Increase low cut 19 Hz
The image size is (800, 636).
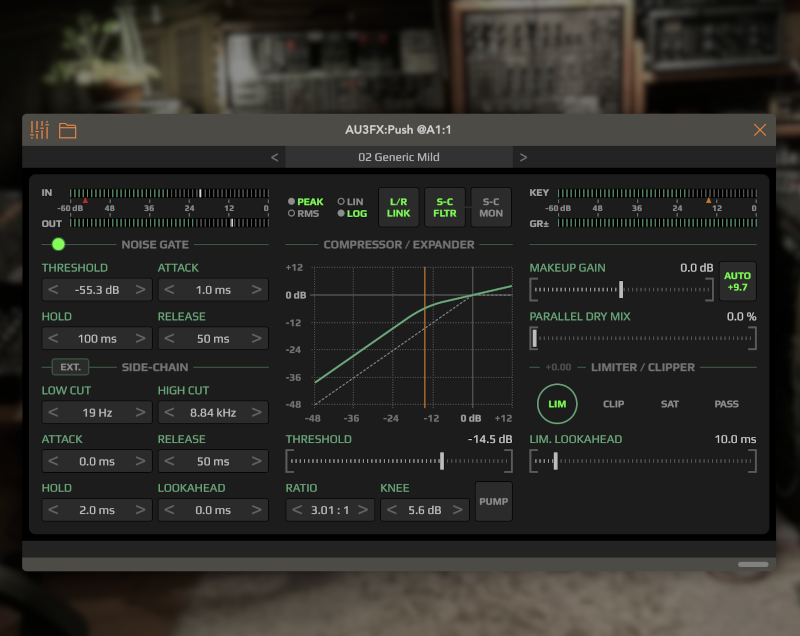click(x=140, y=412)
